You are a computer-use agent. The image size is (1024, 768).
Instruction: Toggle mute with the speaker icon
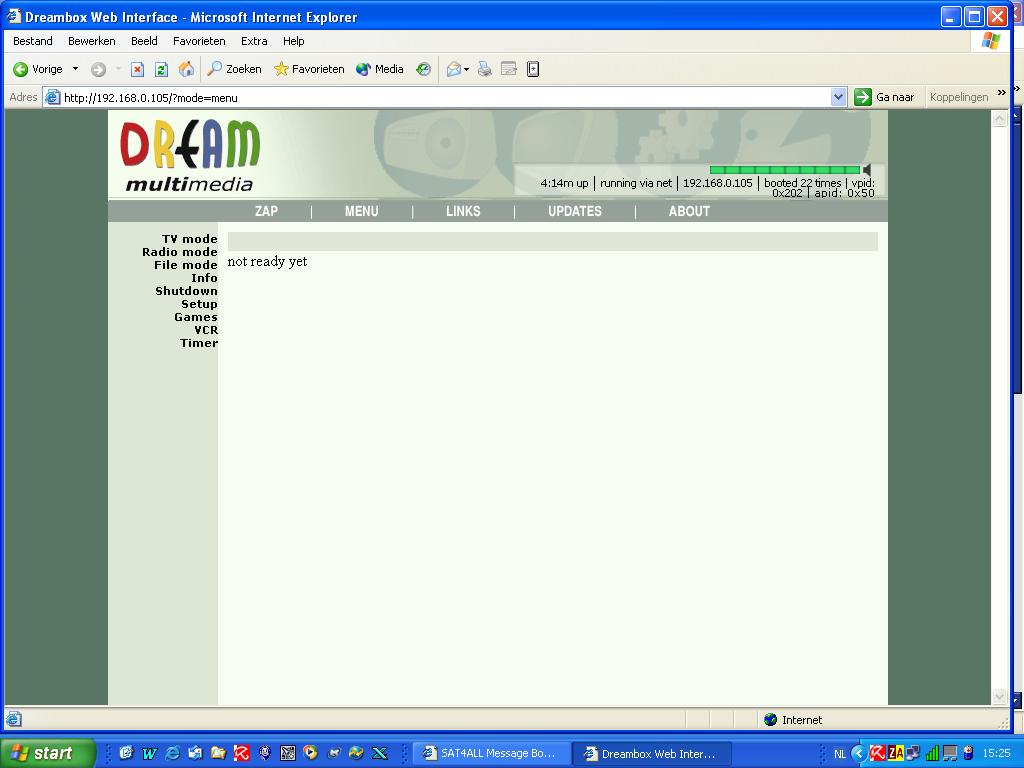tap(867, 170)
